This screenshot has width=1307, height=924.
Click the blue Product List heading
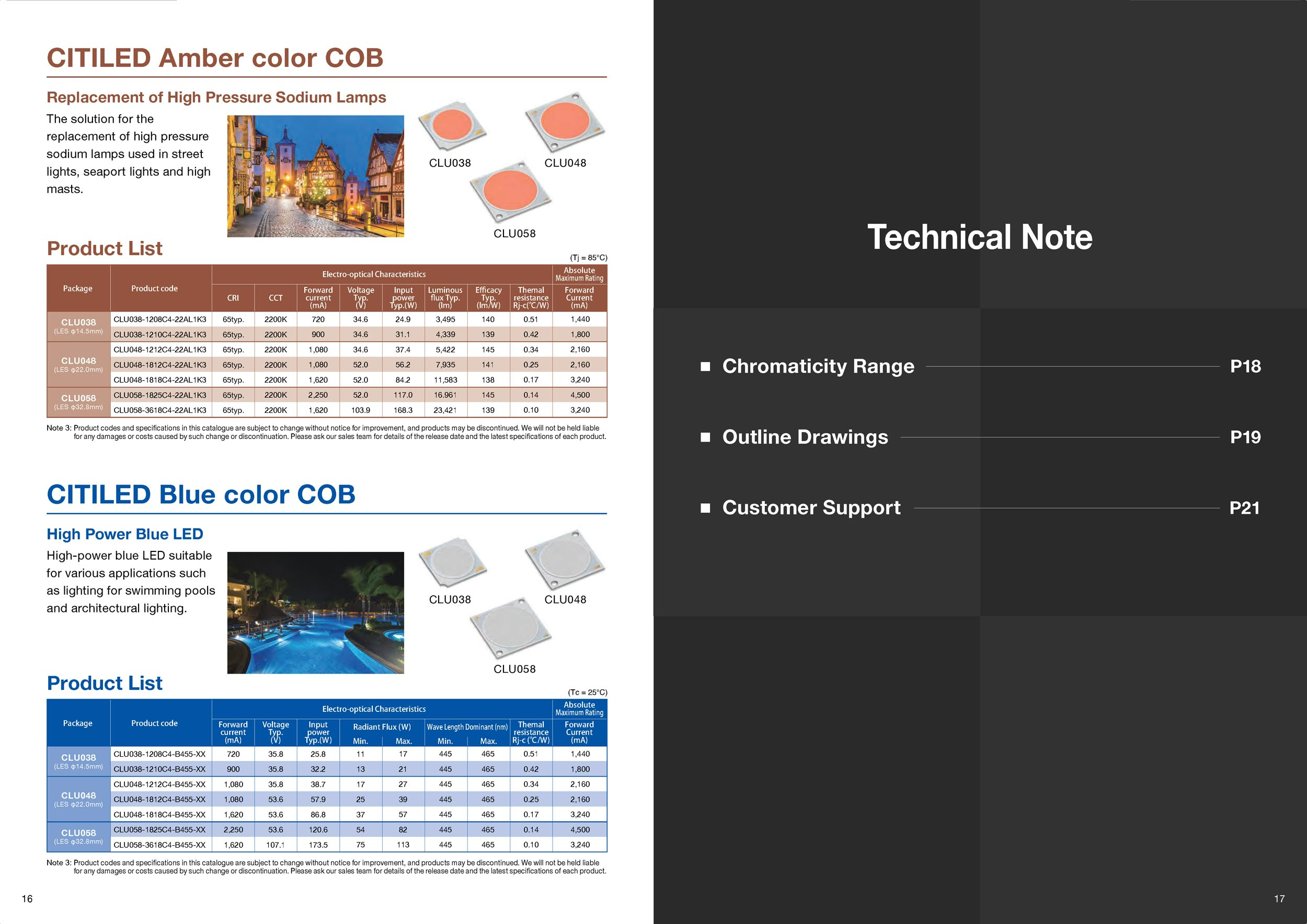105,683
